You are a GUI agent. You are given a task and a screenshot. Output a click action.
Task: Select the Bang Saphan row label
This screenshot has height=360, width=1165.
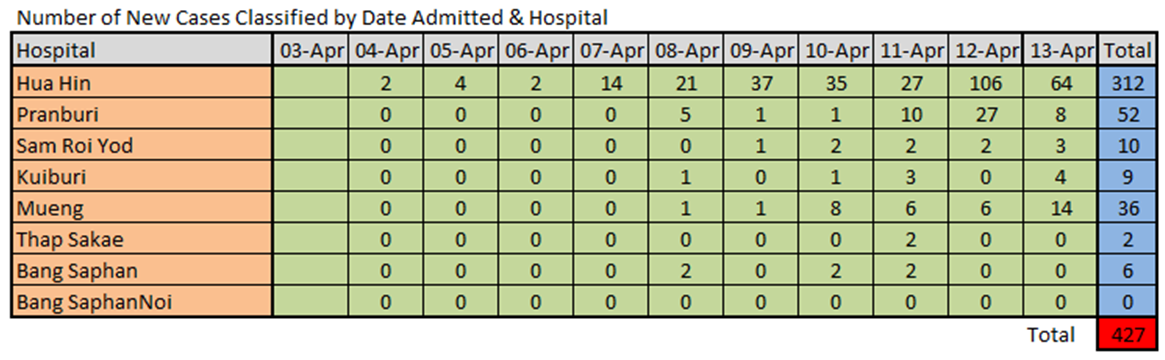point(141,272)
